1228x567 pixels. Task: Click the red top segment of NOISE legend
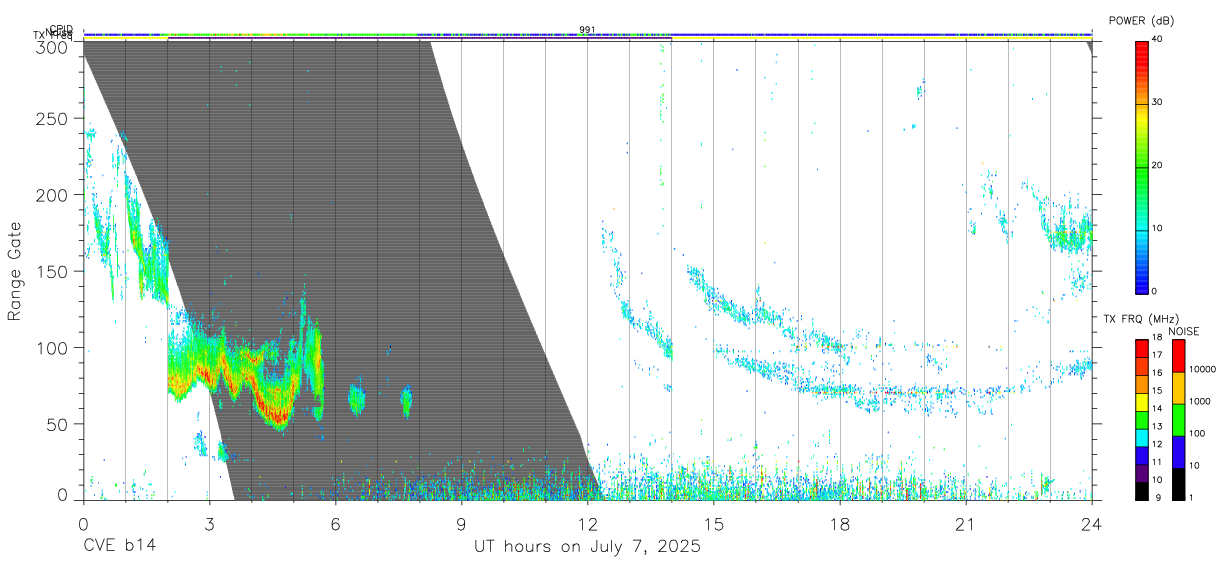click(x=1177, y=355)
